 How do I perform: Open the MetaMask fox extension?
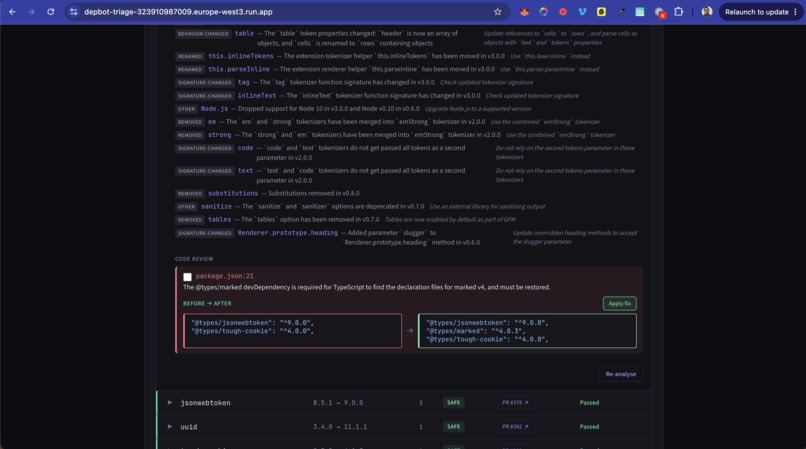coord(524,12)
